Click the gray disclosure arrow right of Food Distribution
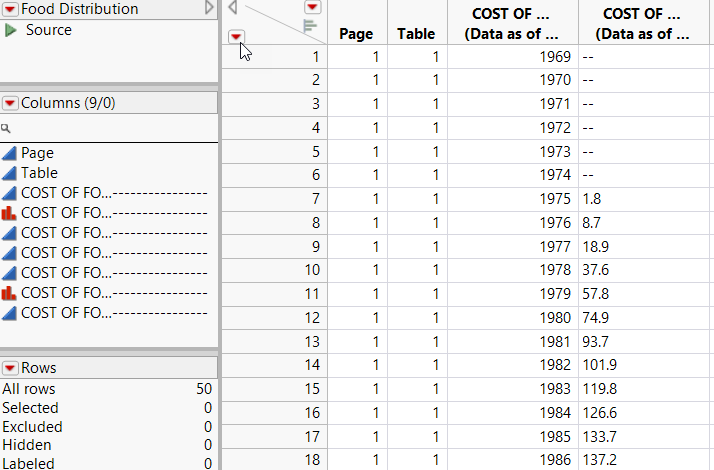 click(x=208, y=8)
